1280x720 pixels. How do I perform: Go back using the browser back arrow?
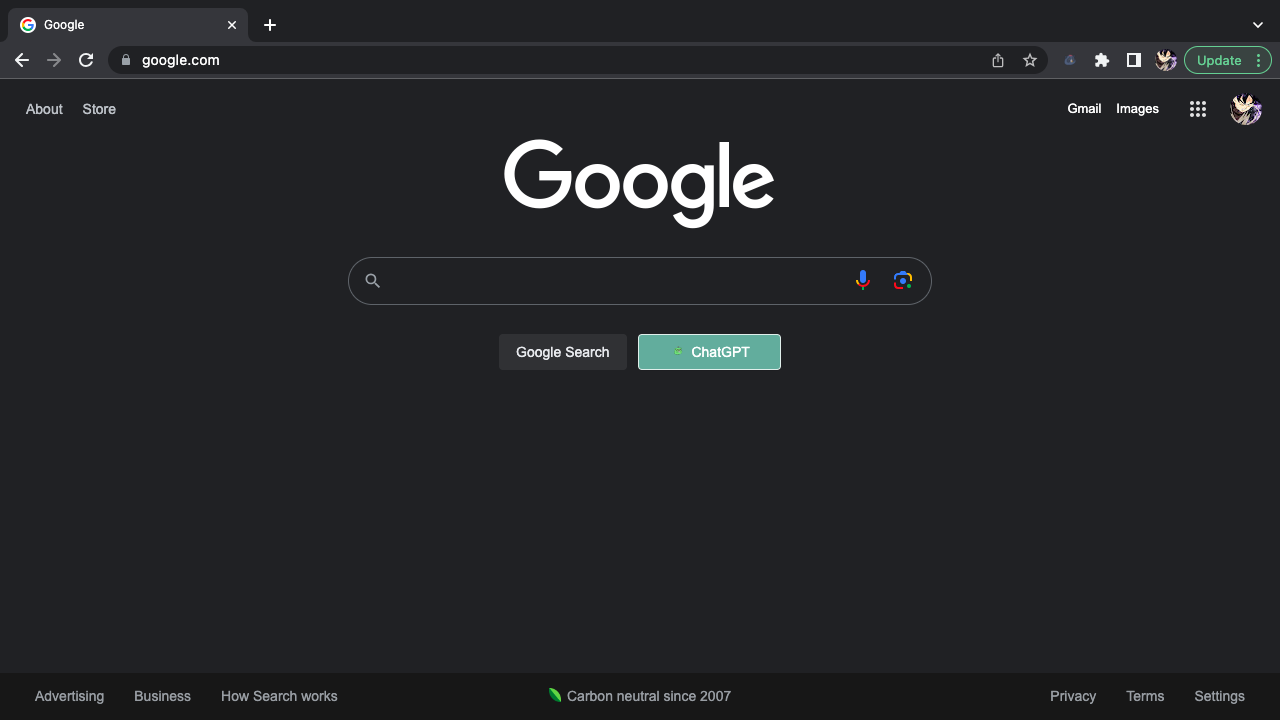click(x=22, y=60)
